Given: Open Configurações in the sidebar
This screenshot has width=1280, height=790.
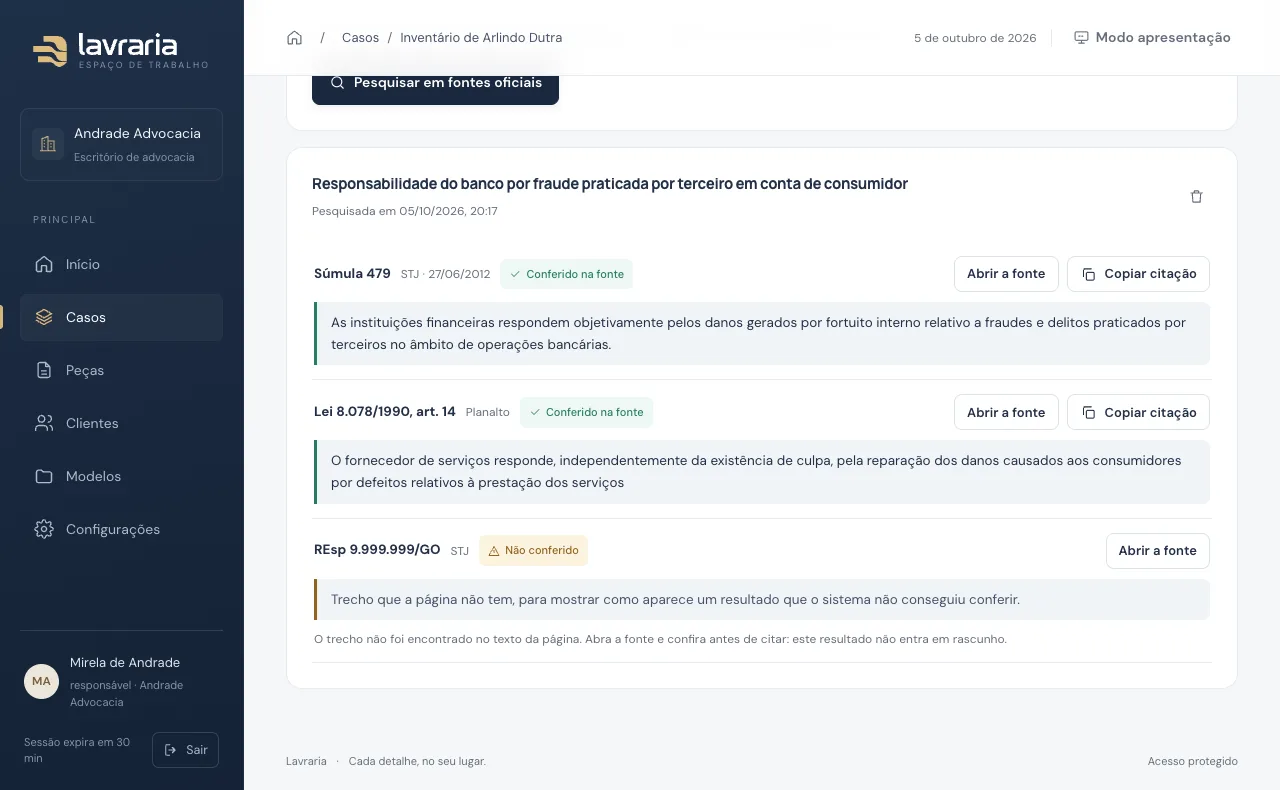Looking at the screenshot, I should [x=121, y=529].
